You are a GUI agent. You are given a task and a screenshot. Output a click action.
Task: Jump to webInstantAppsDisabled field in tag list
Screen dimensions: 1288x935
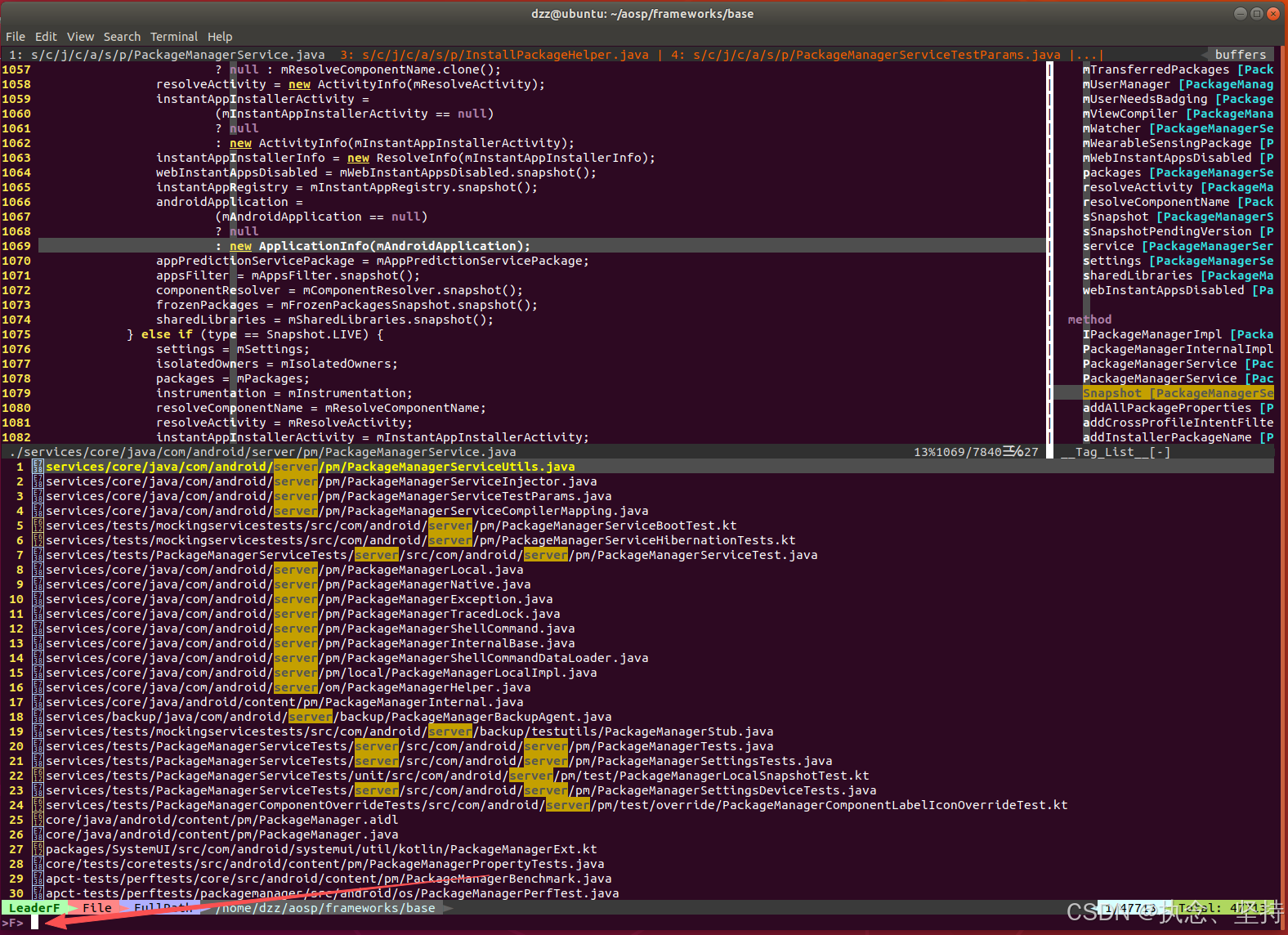coord(1178,290)
